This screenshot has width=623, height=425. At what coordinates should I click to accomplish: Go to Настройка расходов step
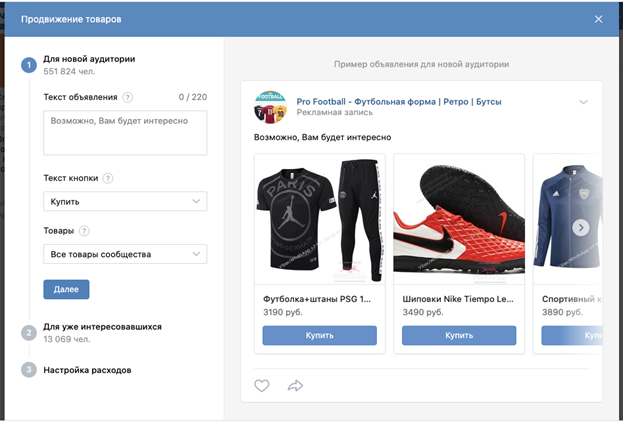tap(87, 370)
